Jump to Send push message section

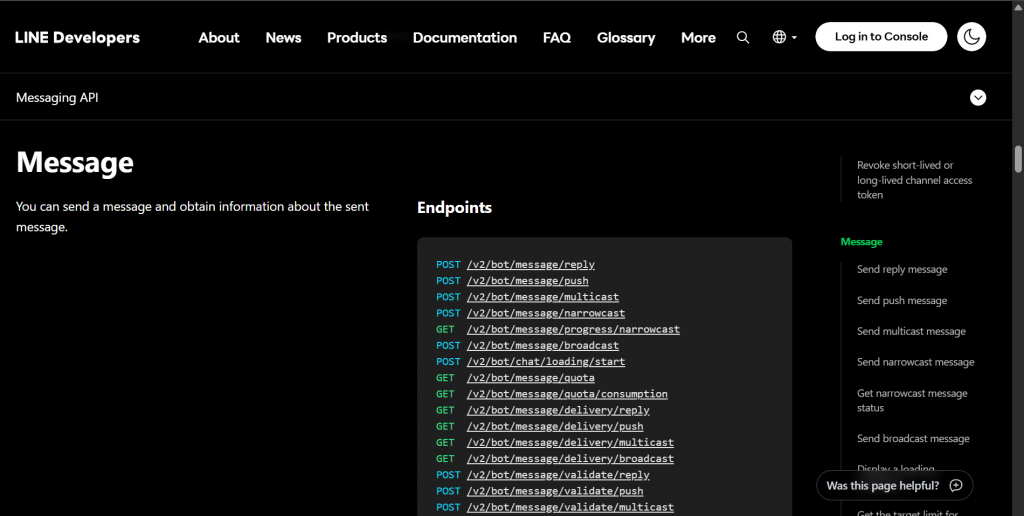(x=902, y=300)
